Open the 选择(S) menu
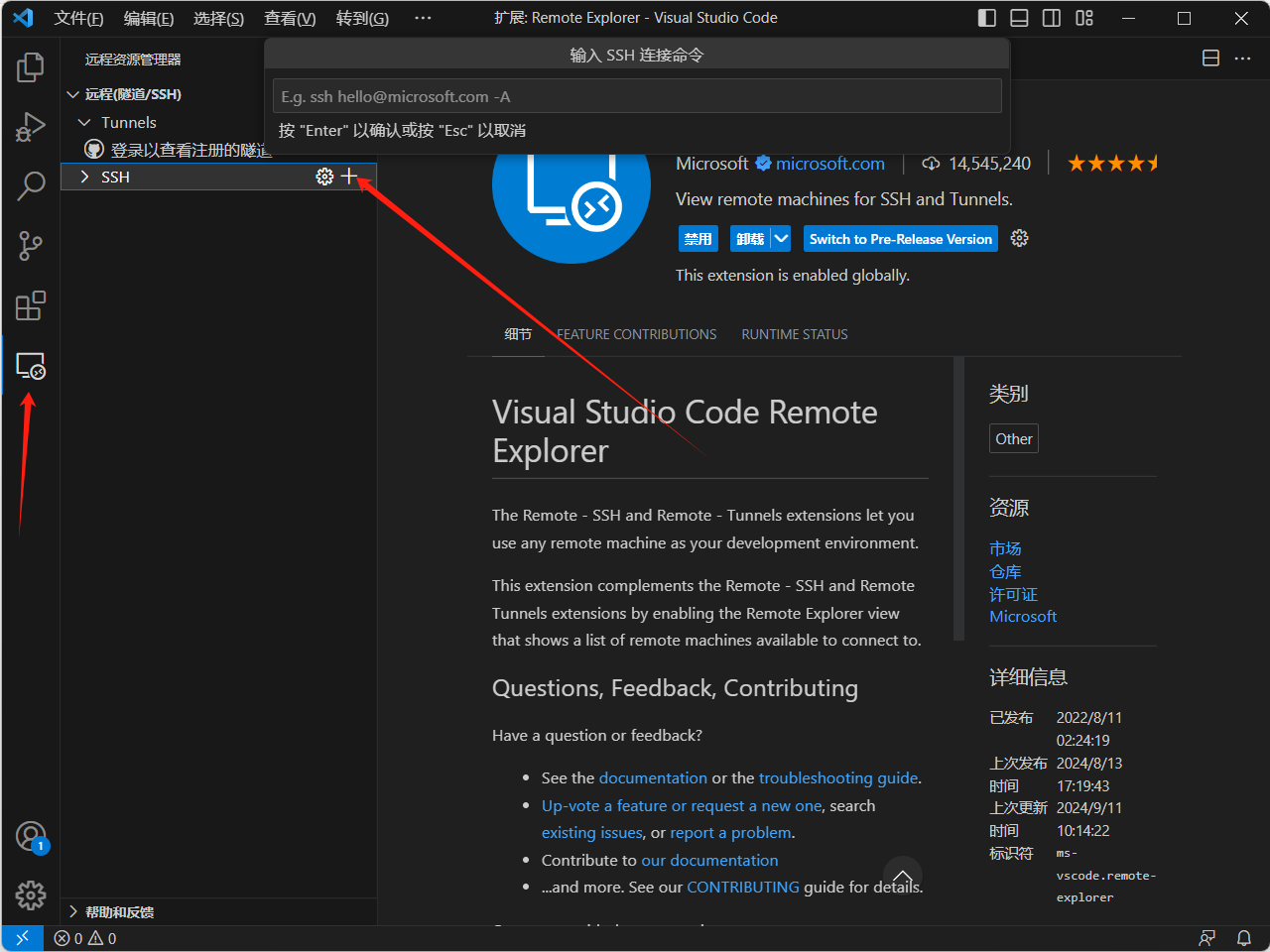 218,18
